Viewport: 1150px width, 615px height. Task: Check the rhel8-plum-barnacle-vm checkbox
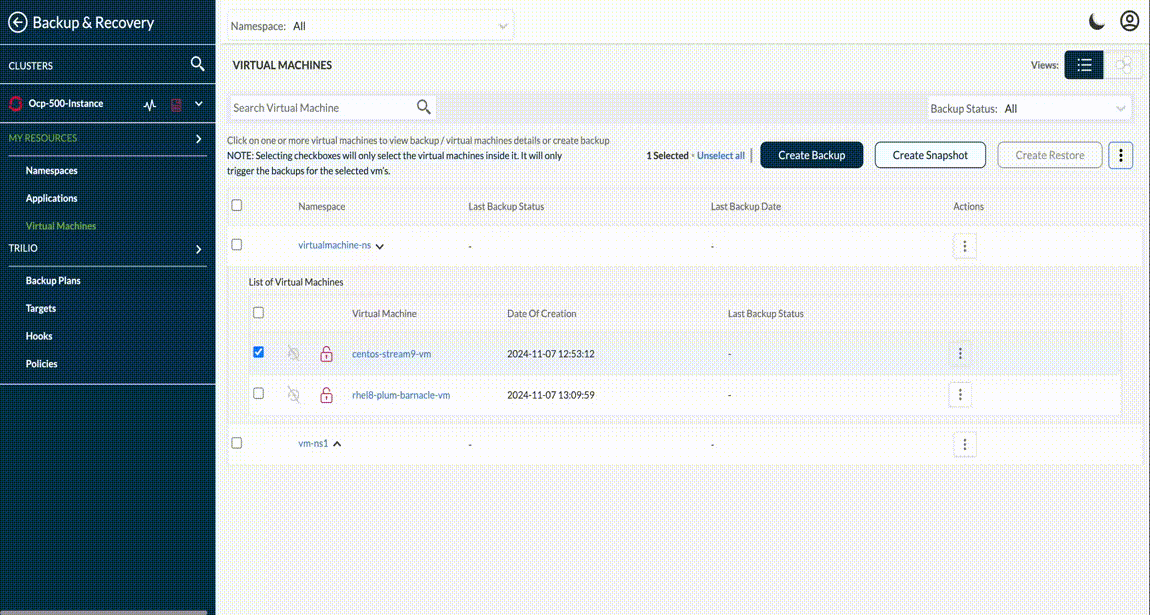point(259,394)
